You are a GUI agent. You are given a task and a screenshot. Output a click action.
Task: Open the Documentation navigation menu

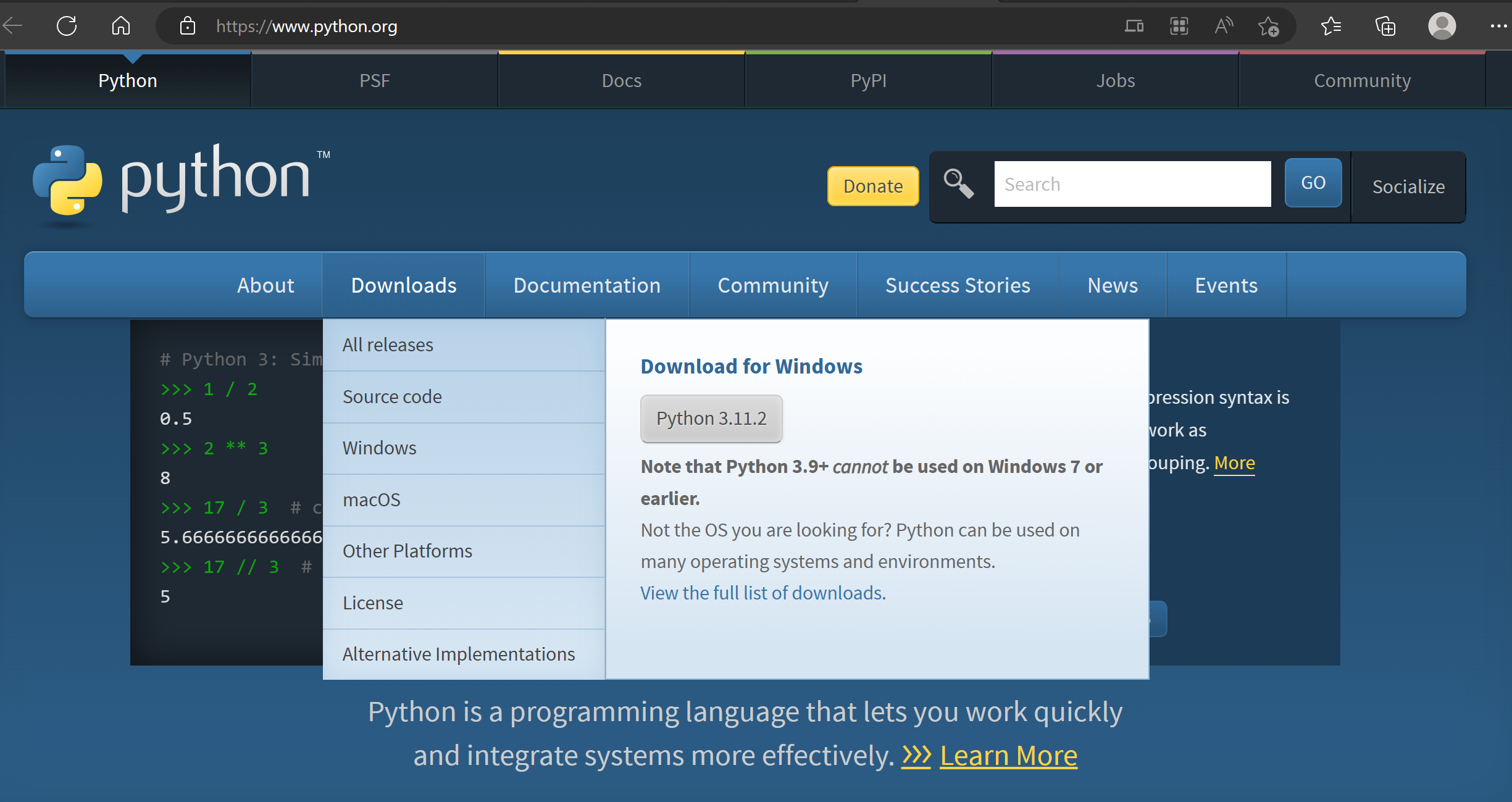point(587,285)
